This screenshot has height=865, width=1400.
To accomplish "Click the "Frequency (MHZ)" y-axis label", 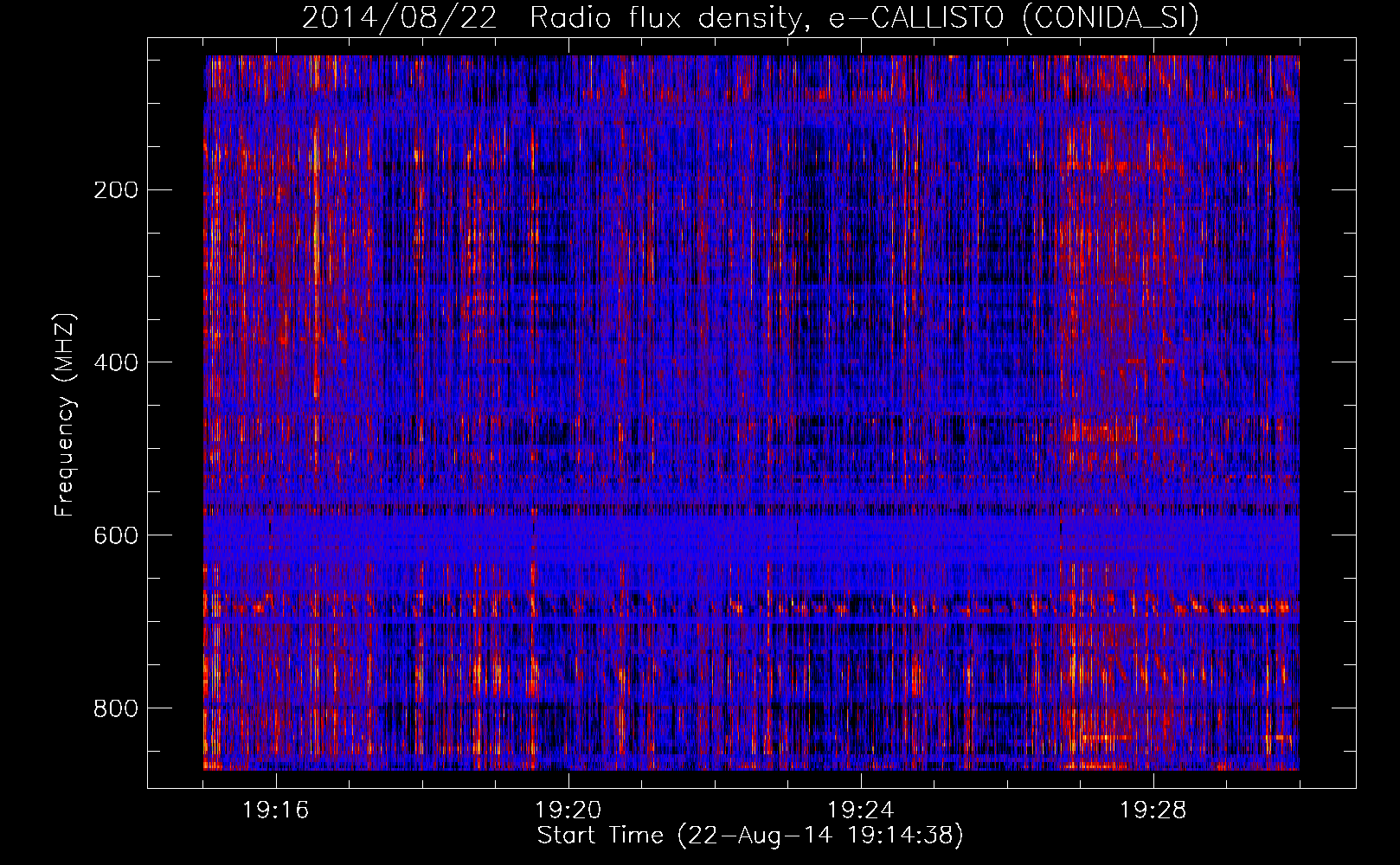I will [x=65, y=415].
